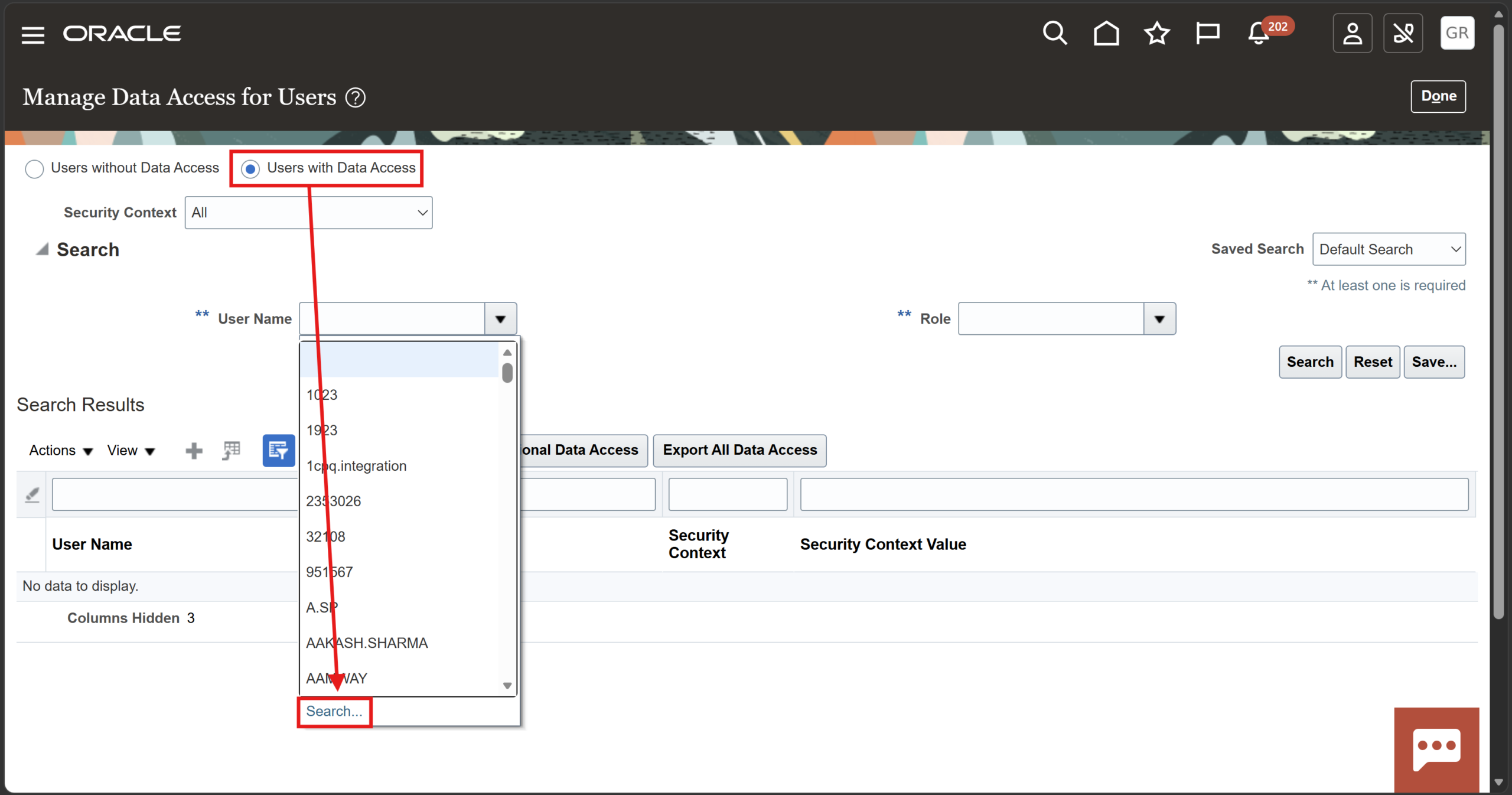Choose 1cpq.integration from the user list
The height and width of the screenshot is (795, 1512).
pyautogui.click(x=399, y=466)
